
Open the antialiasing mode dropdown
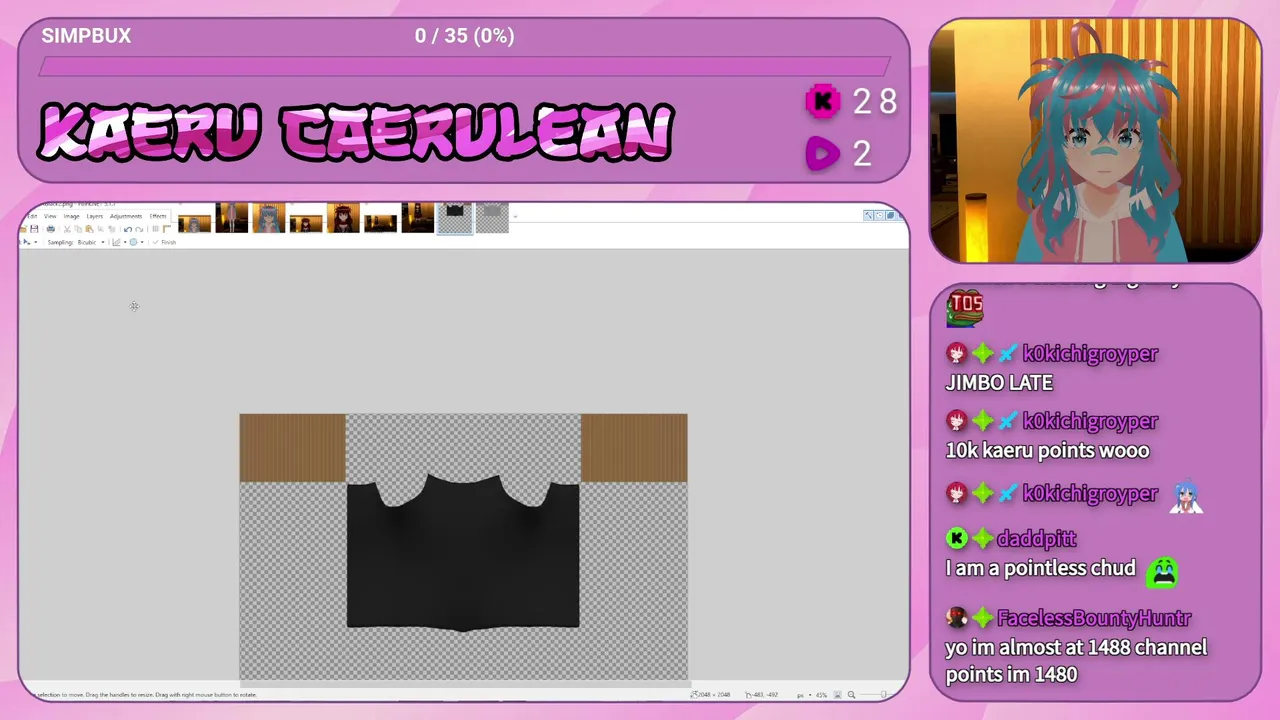137,242
